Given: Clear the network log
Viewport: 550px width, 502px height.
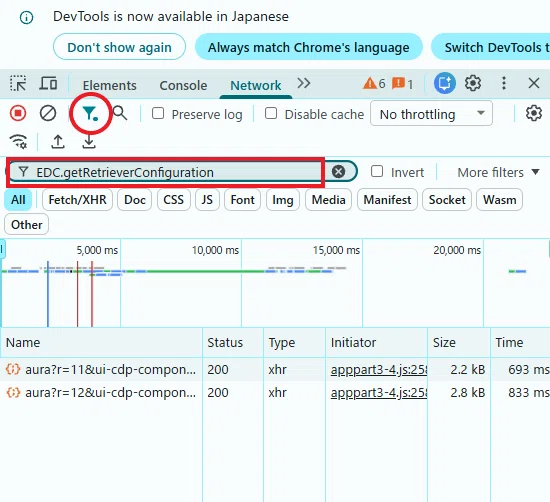Looking at the screenshot, I should click(48, 113).
